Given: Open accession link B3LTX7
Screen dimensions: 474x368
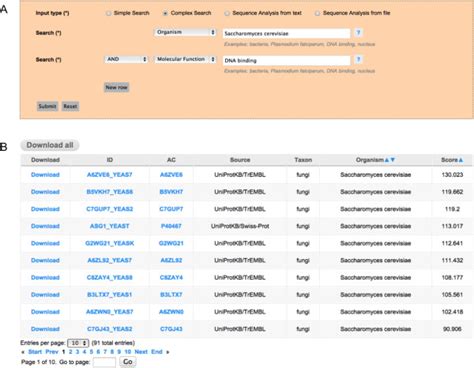Looking at the screenshot, I should [171, 295].
